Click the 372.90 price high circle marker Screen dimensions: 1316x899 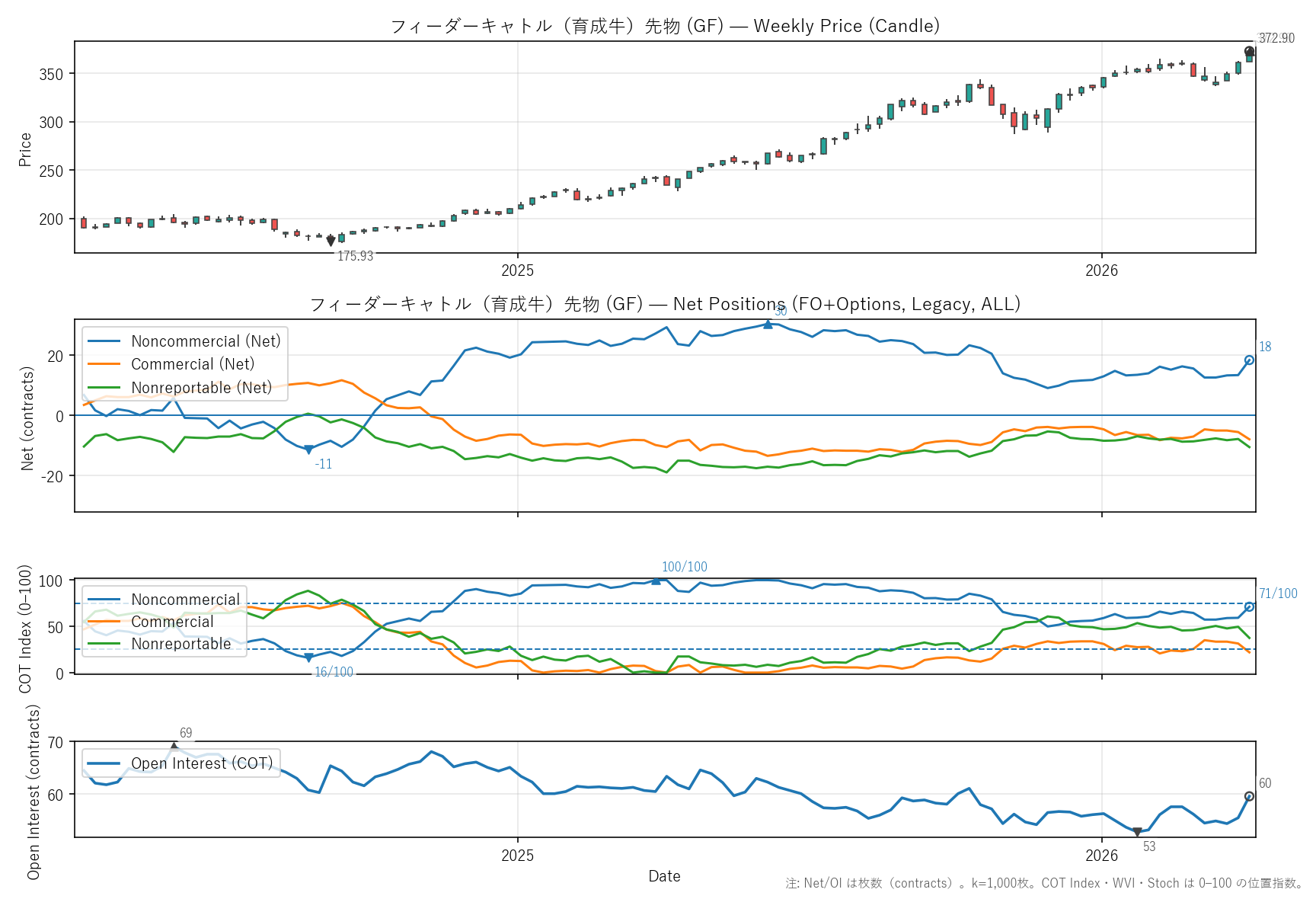click(1249, 52)
